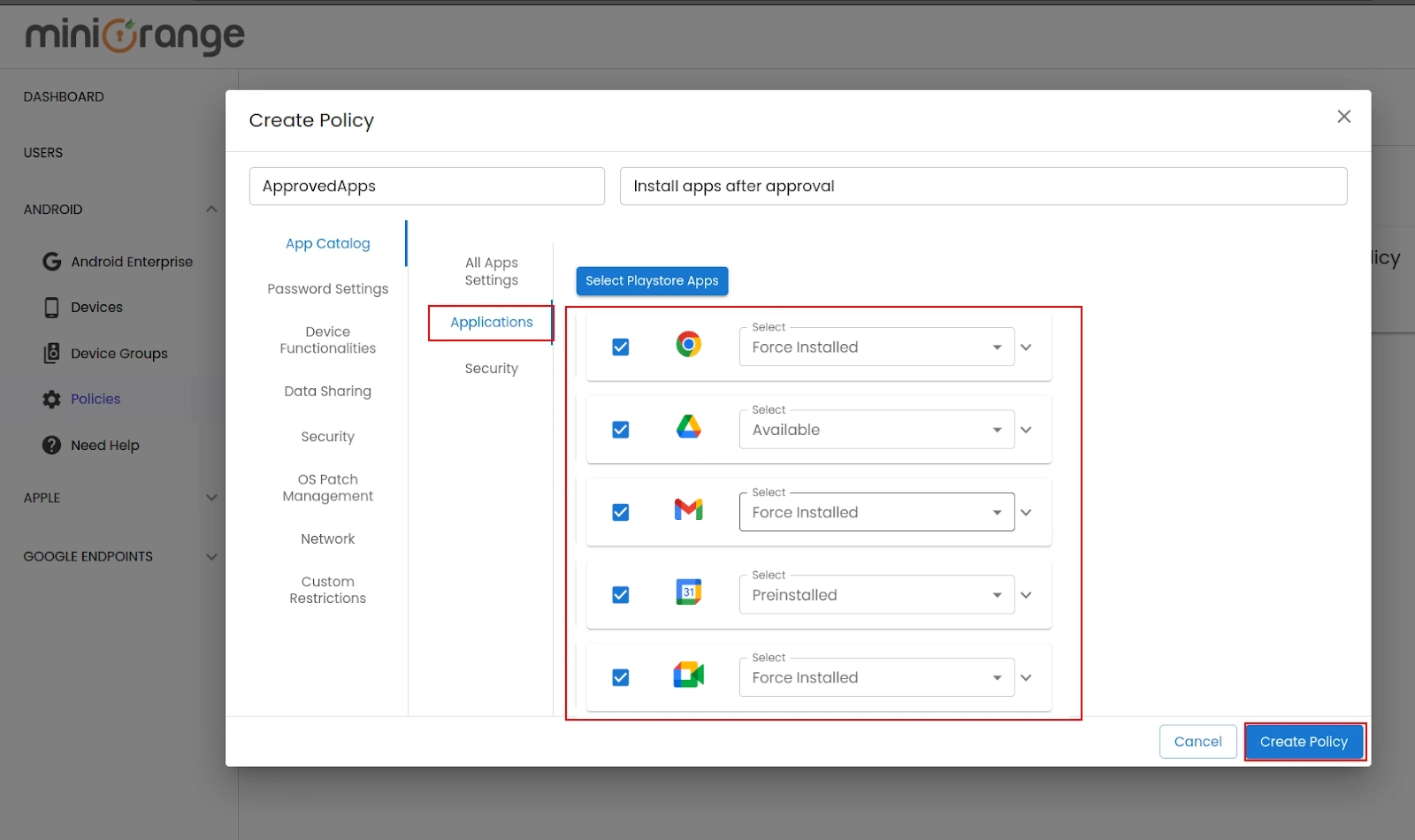The height and width of the screenshot is (840, 1415).
Task: Select the Gmail app icon
Action: (x=688, y=509)
